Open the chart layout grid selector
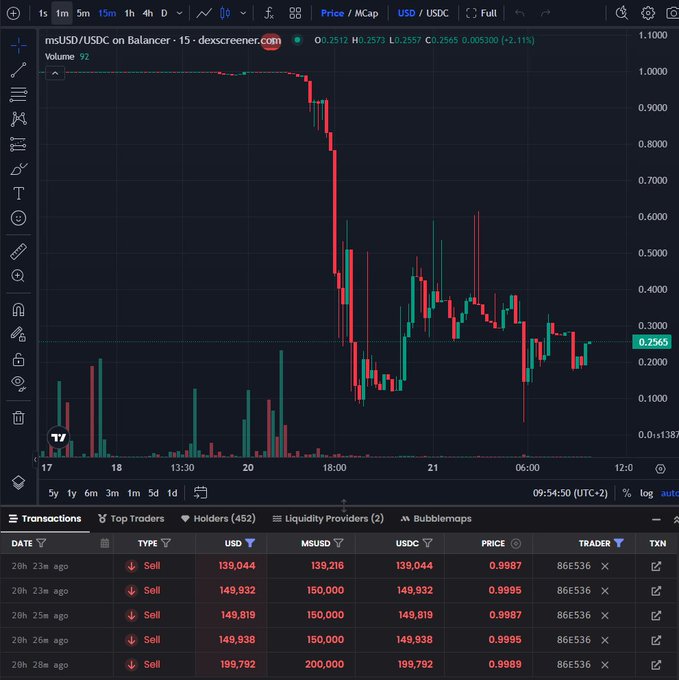This screenshot has width=679, height=680. pos(295,13)
